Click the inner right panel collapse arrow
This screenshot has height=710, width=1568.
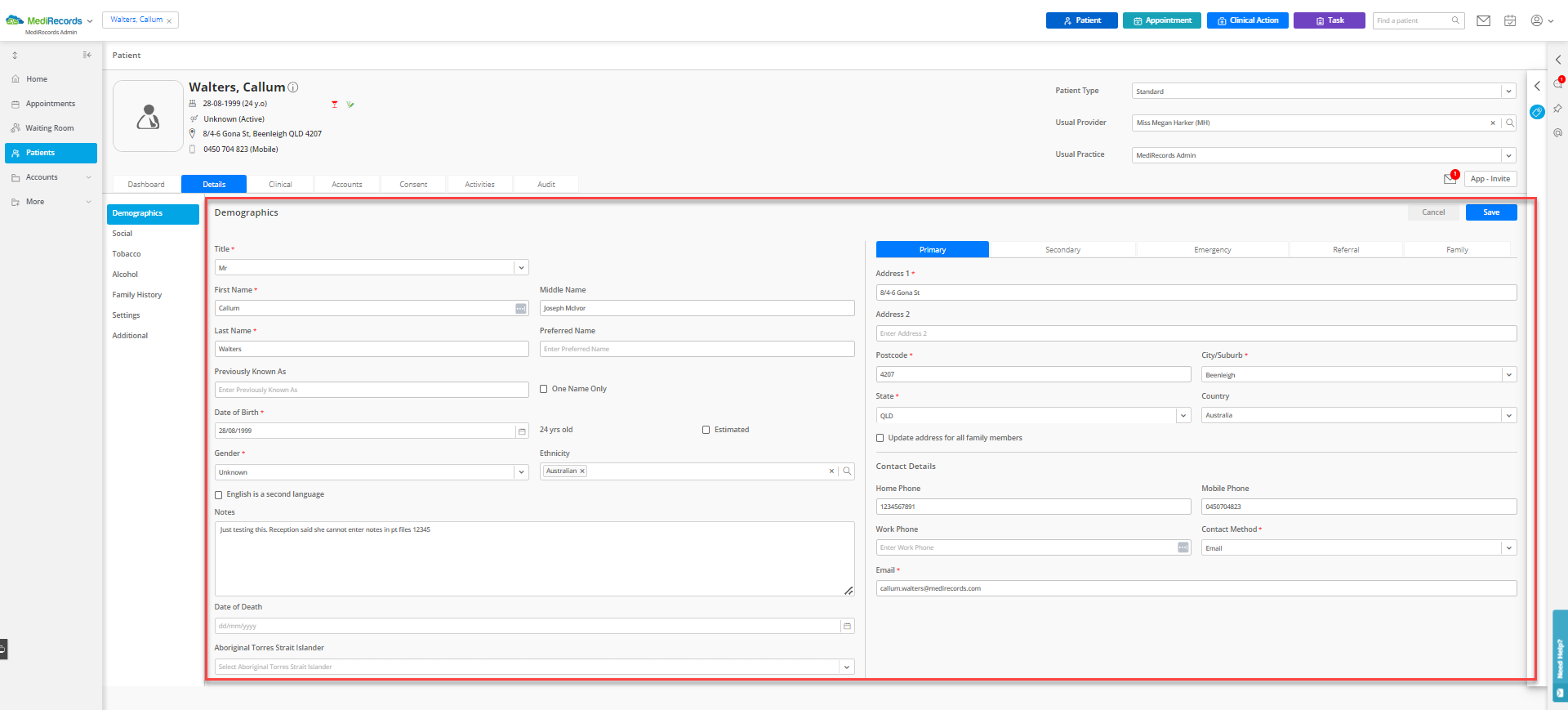[1537, 86]
